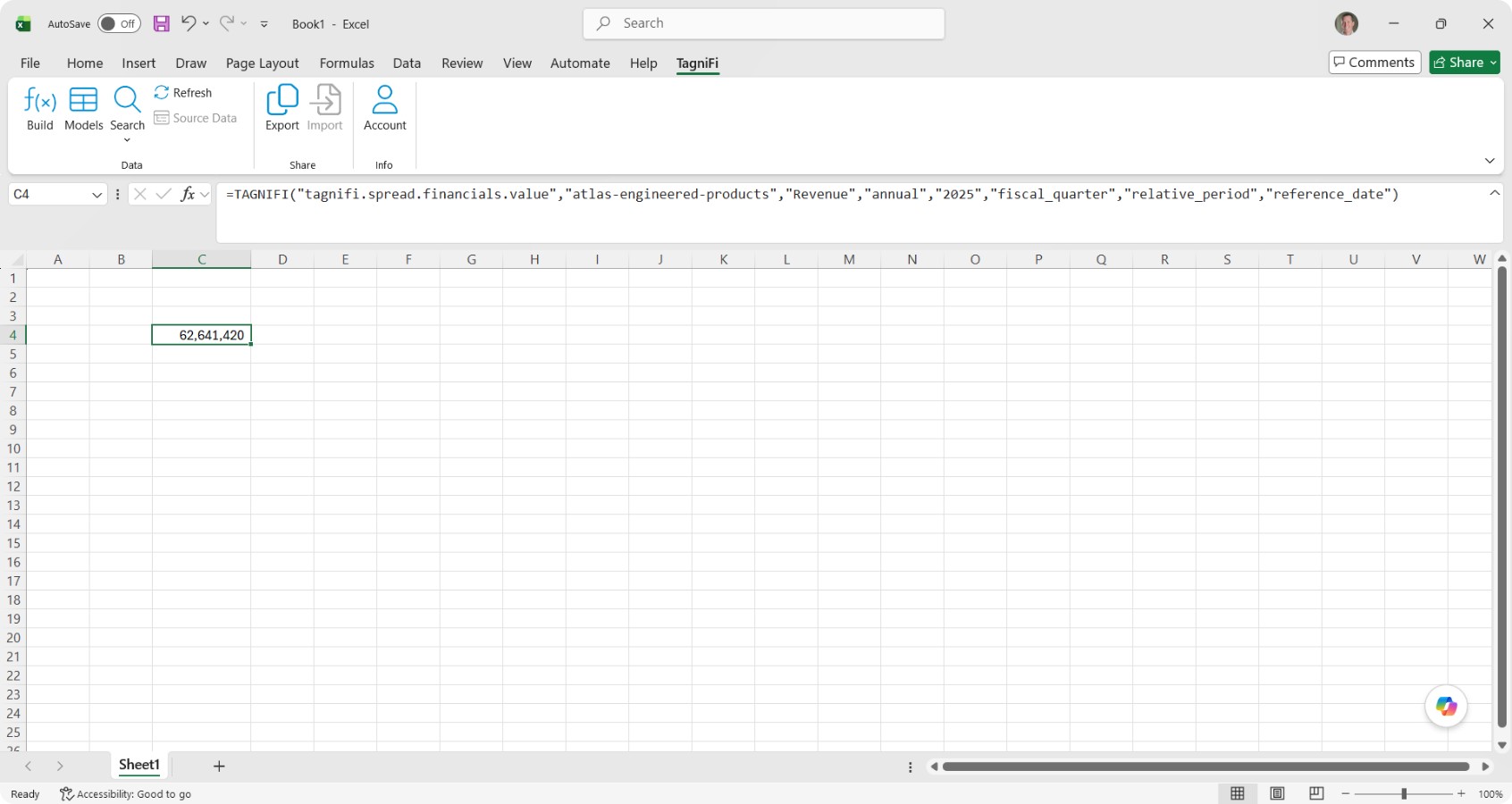The image size is (1512, 804).
Task: Switch to Page Layout view in status bar
Action: pyautogui.click(x=1278, y=793)
